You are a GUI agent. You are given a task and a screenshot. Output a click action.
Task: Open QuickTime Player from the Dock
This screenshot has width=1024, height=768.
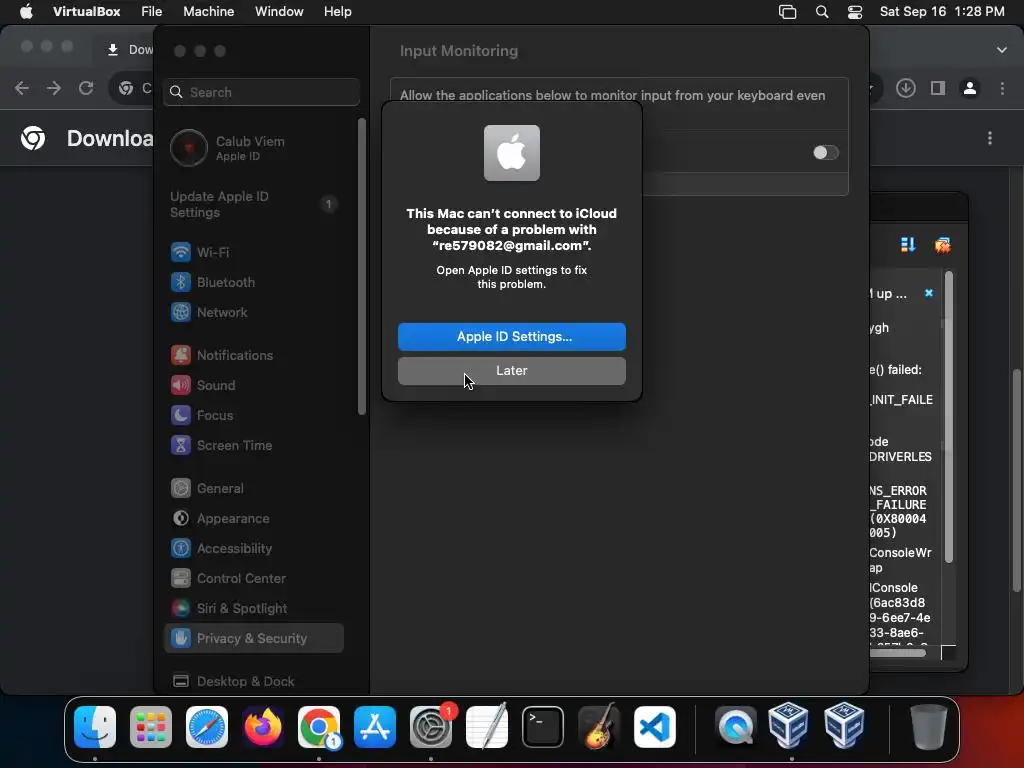(735, 727)
